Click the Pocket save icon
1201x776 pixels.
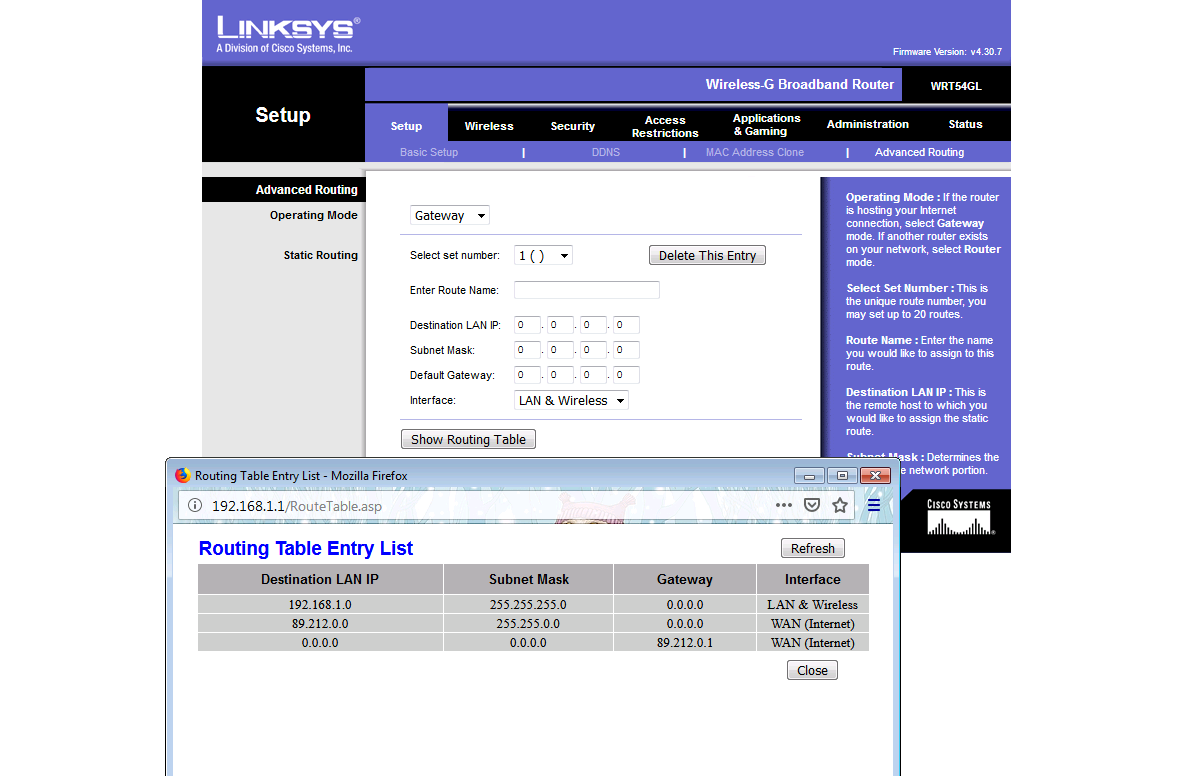tap(812, 506)
